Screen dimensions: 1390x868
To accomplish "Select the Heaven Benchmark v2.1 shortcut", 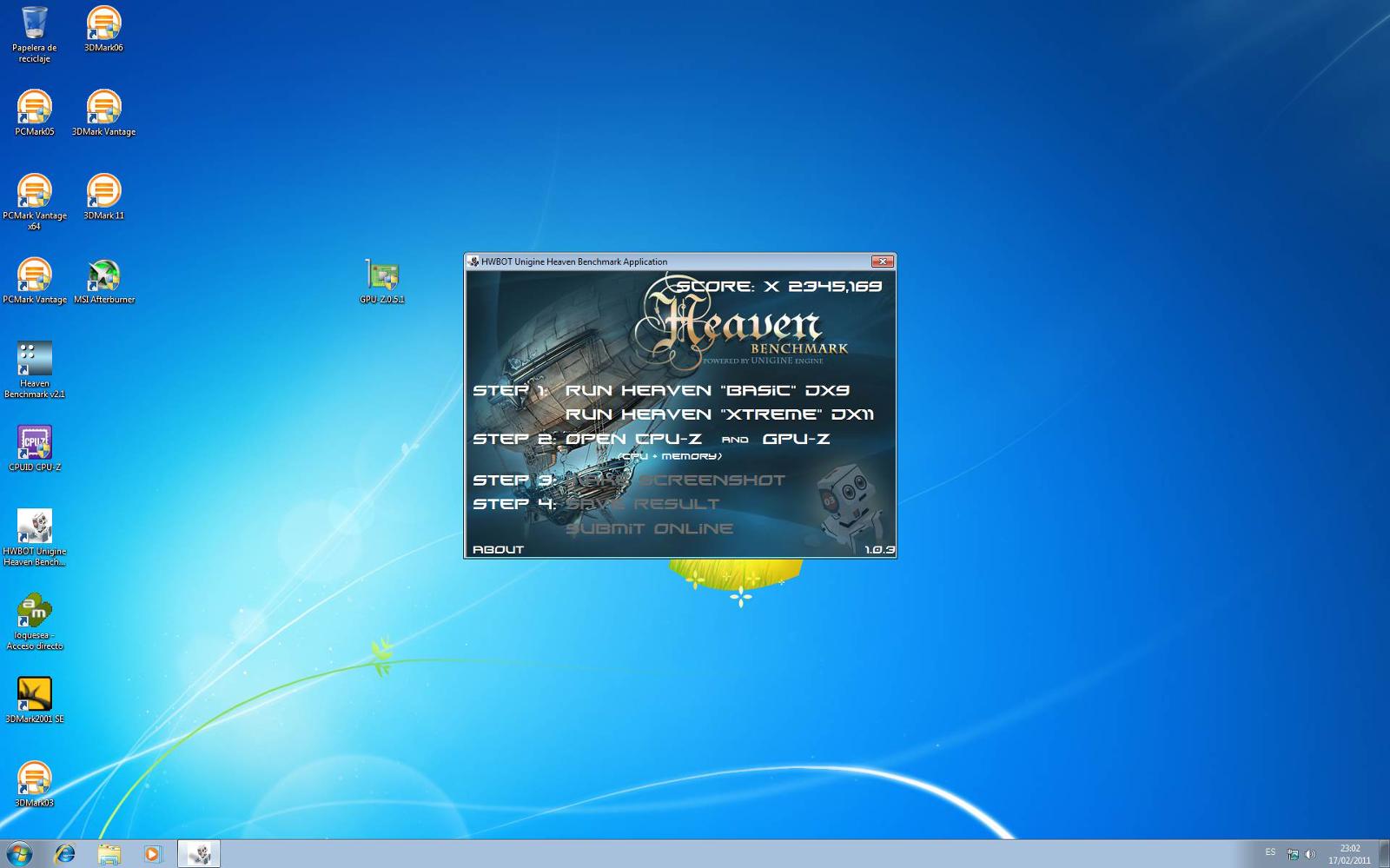I will pos(35,369).
